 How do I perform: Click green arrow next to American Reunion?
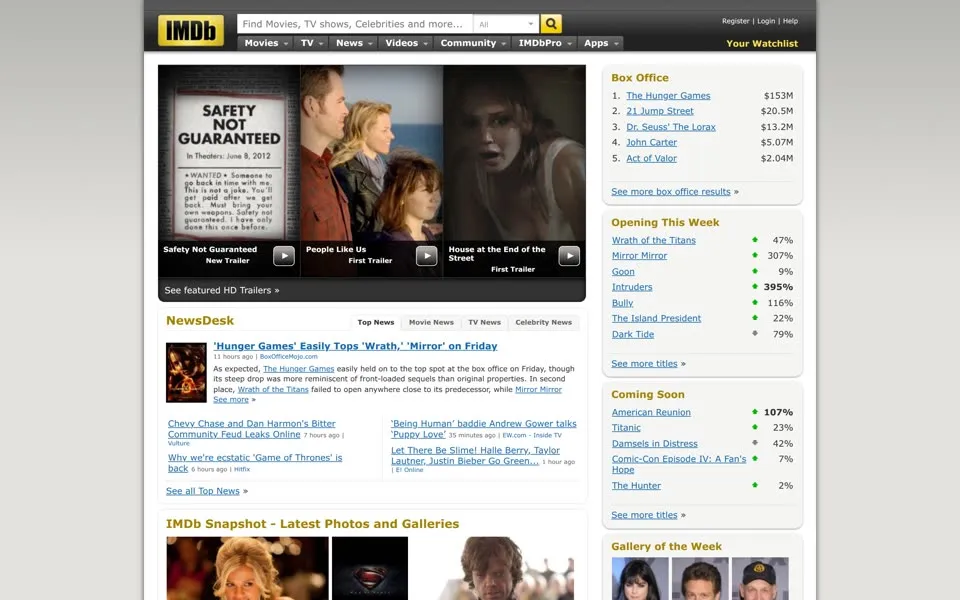pos(755,411)
